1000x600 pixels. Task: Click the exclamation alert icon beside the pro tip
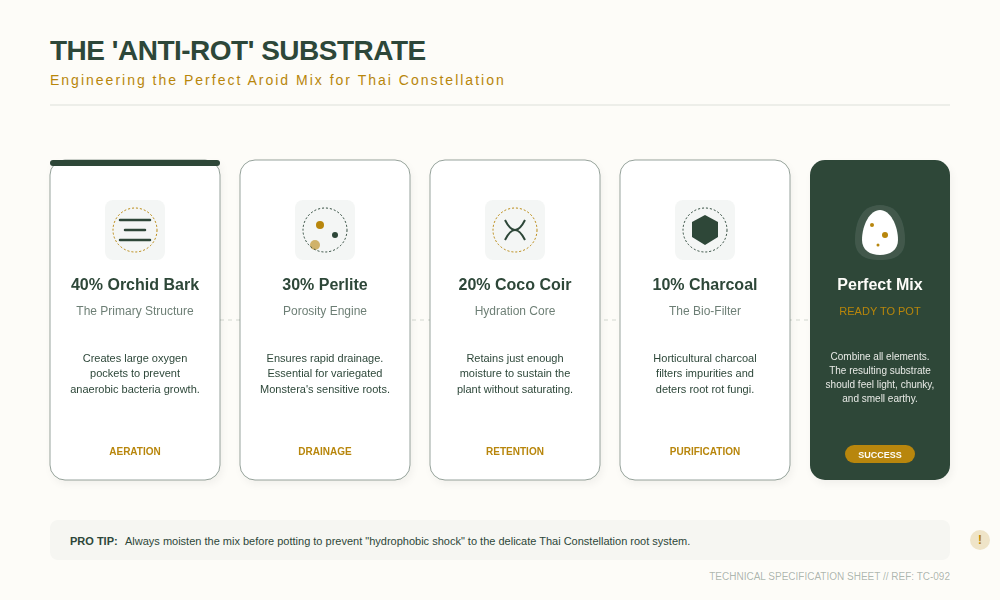tap(979, 540)
